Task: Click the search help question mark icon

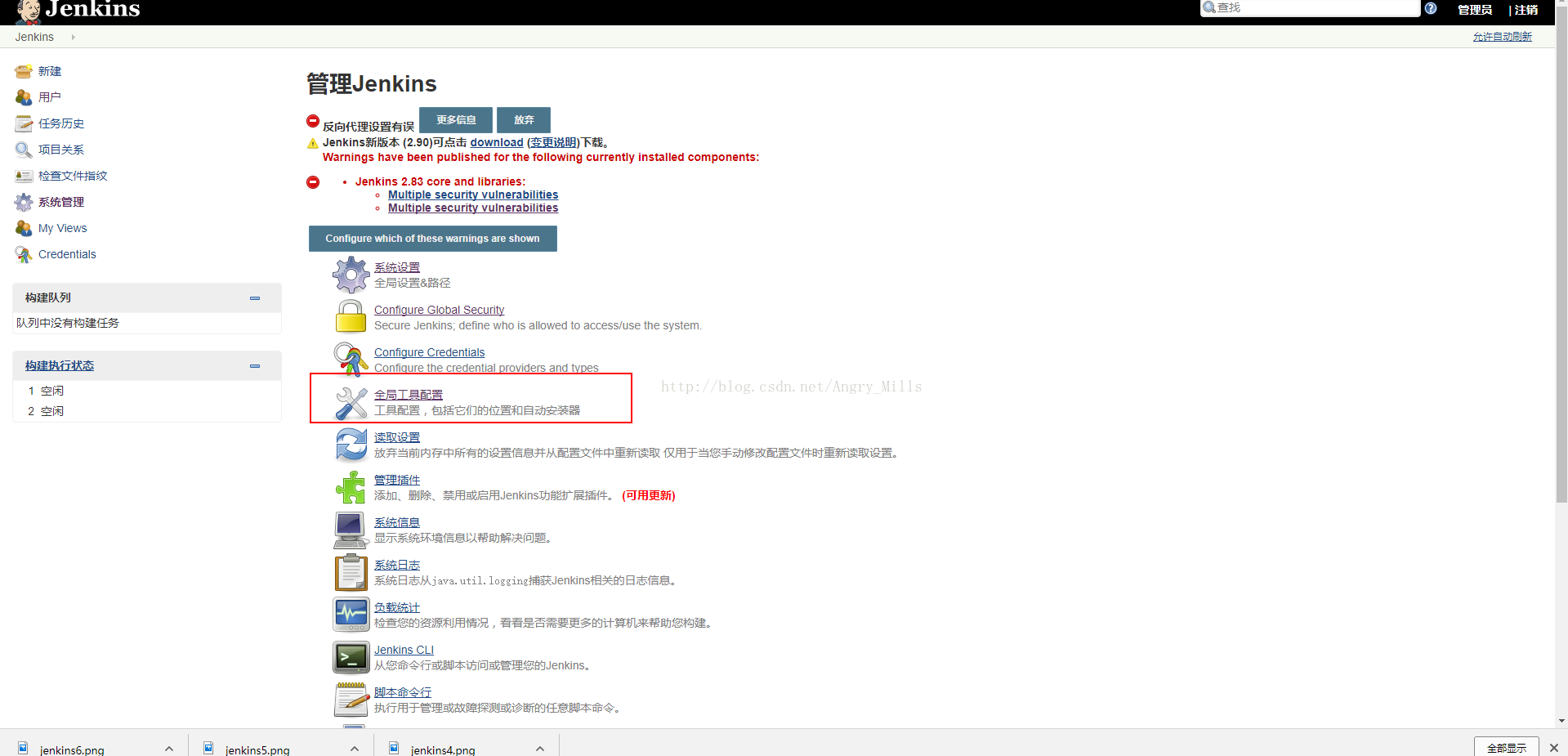Action: (x=1431, y=8)
